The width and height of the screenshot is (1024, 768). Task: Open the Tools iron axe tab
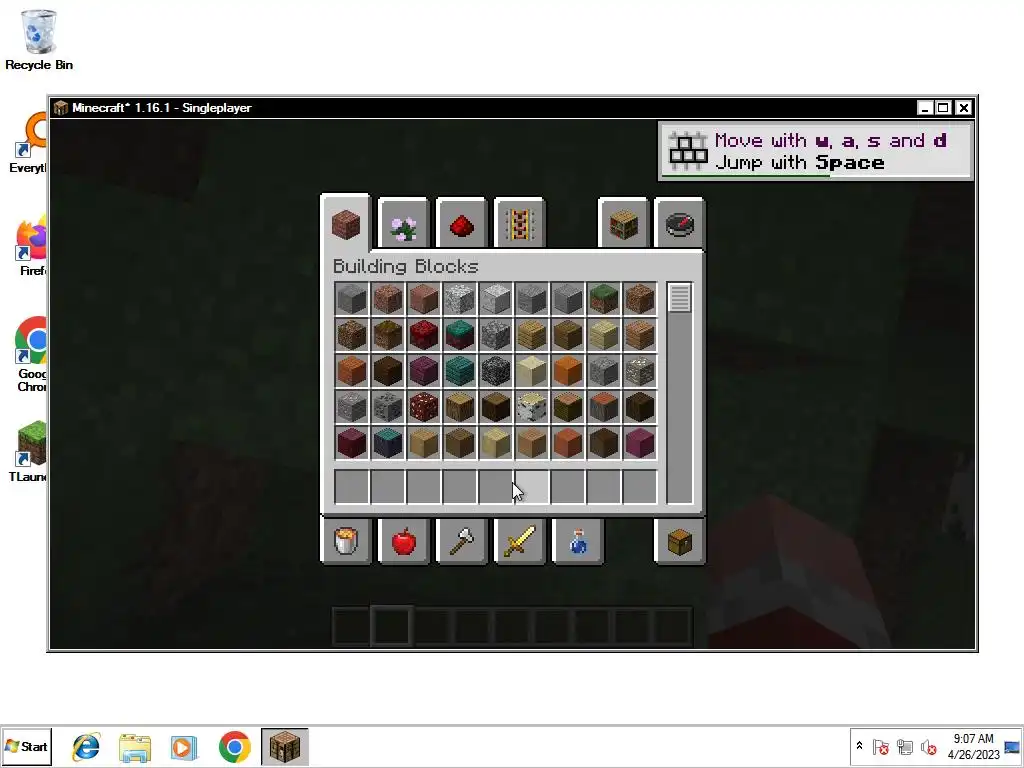click(x=462, y=541)
